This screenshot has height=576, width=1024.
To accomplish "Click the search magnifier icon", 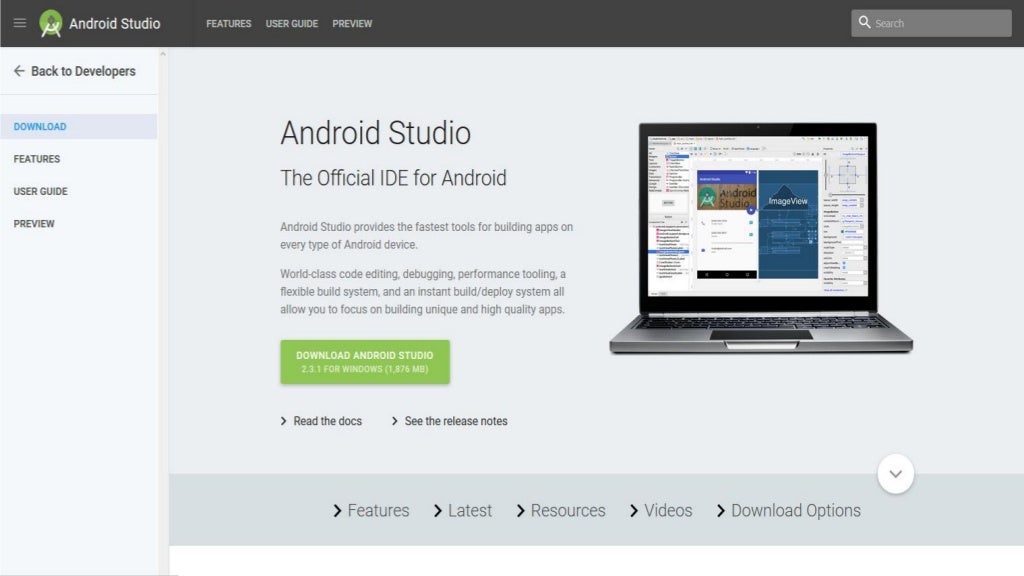I will pyautogui.click(x=865, y=23).
